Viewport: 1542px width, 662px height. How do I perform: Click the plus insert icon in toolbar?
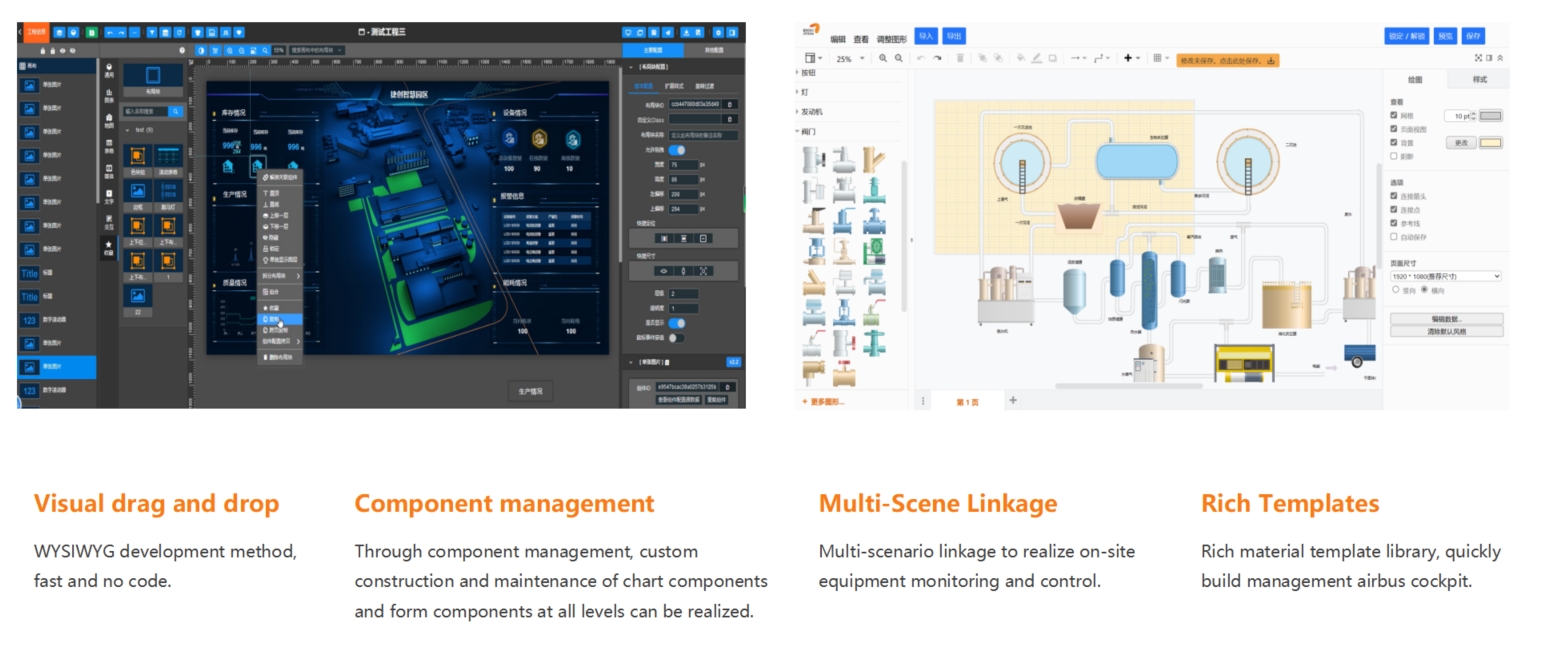pos(1127,59)
